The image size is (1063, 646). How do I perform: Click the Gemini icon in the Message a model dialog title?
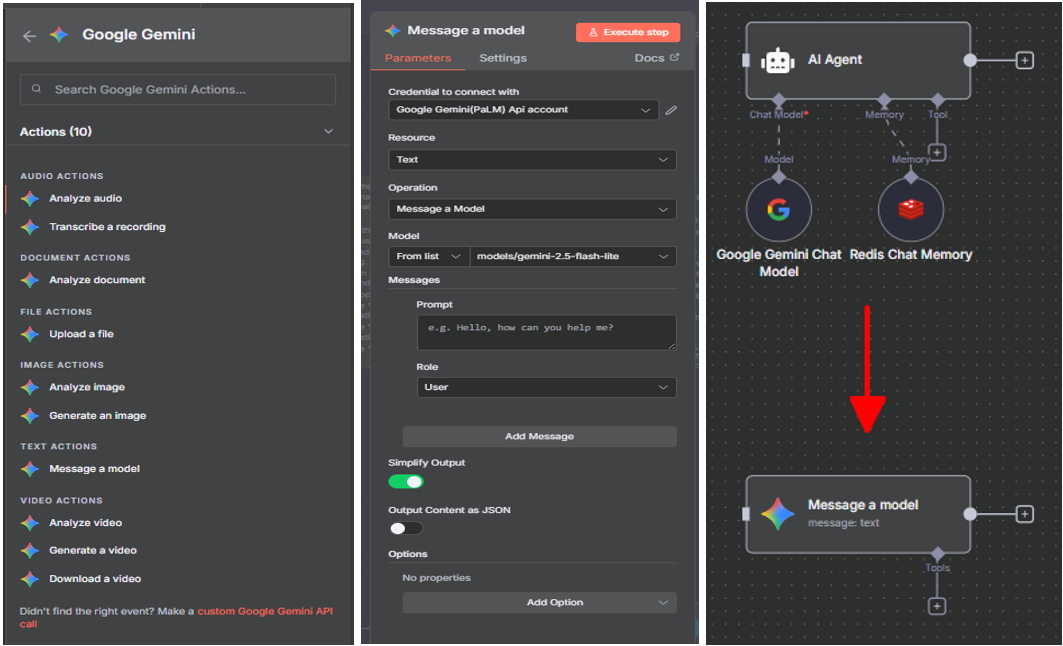click(x=393, y=31)
